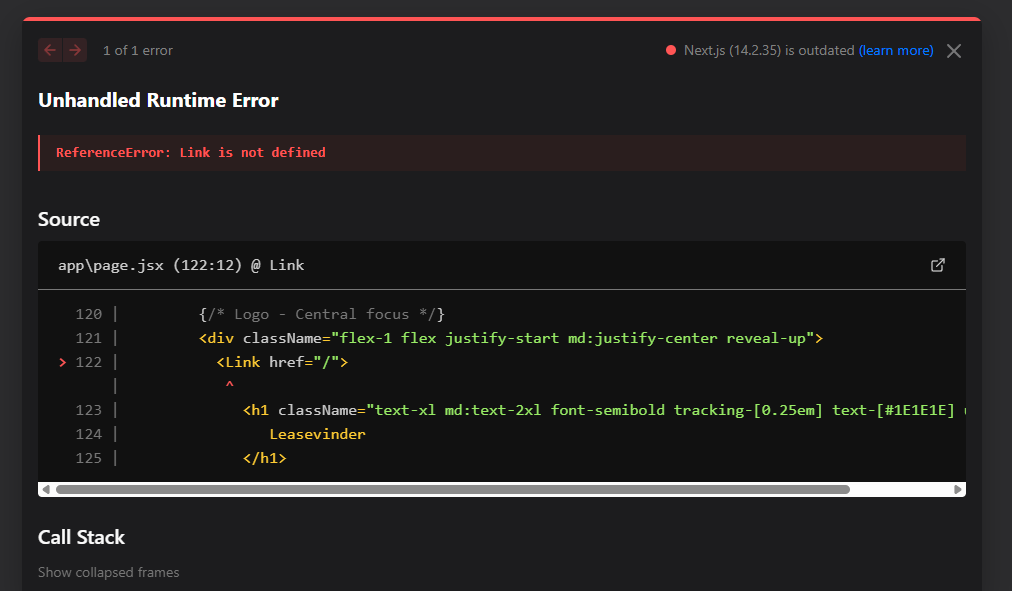This screenshot has width=1012, height=591.
Task: Select the Next.js (14.2.35) is outdated text
Action: click(x=768, y=50)
